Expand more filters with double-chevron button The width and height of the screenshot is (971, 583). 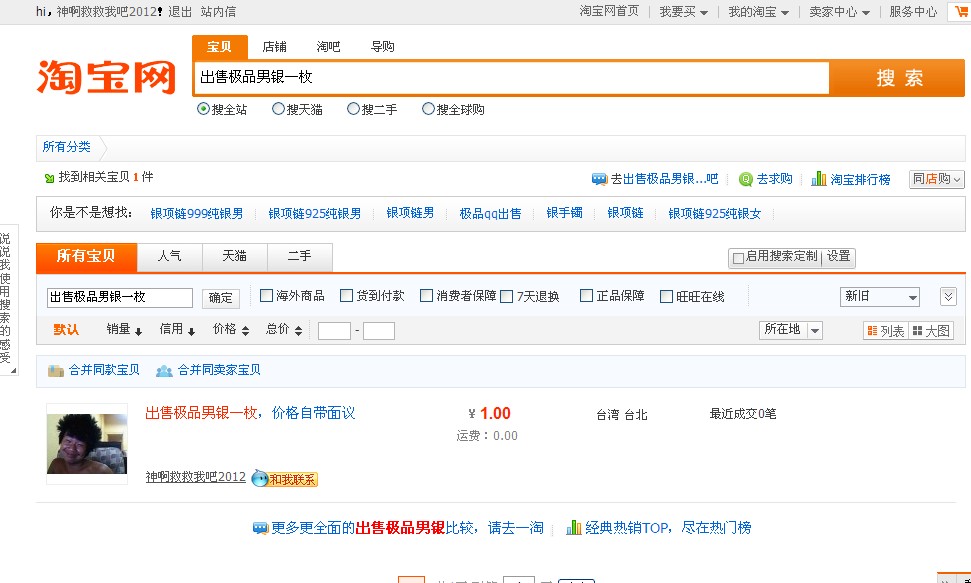[x=948, y=297]
